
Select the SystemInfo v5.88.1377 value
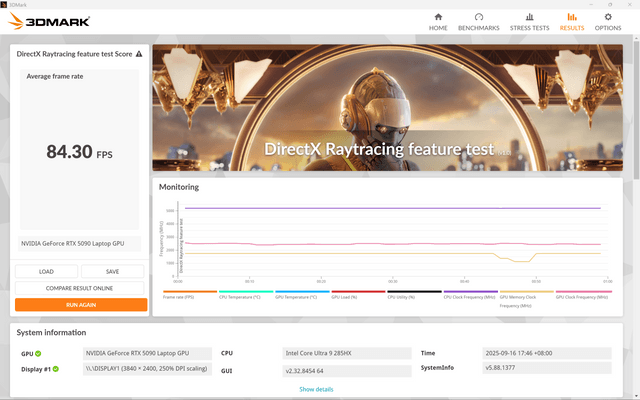click(547, 368)
